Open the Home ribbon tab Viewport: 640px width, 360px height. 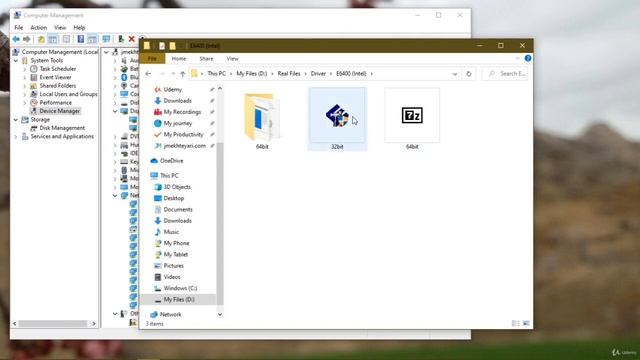tap(179, 59)
